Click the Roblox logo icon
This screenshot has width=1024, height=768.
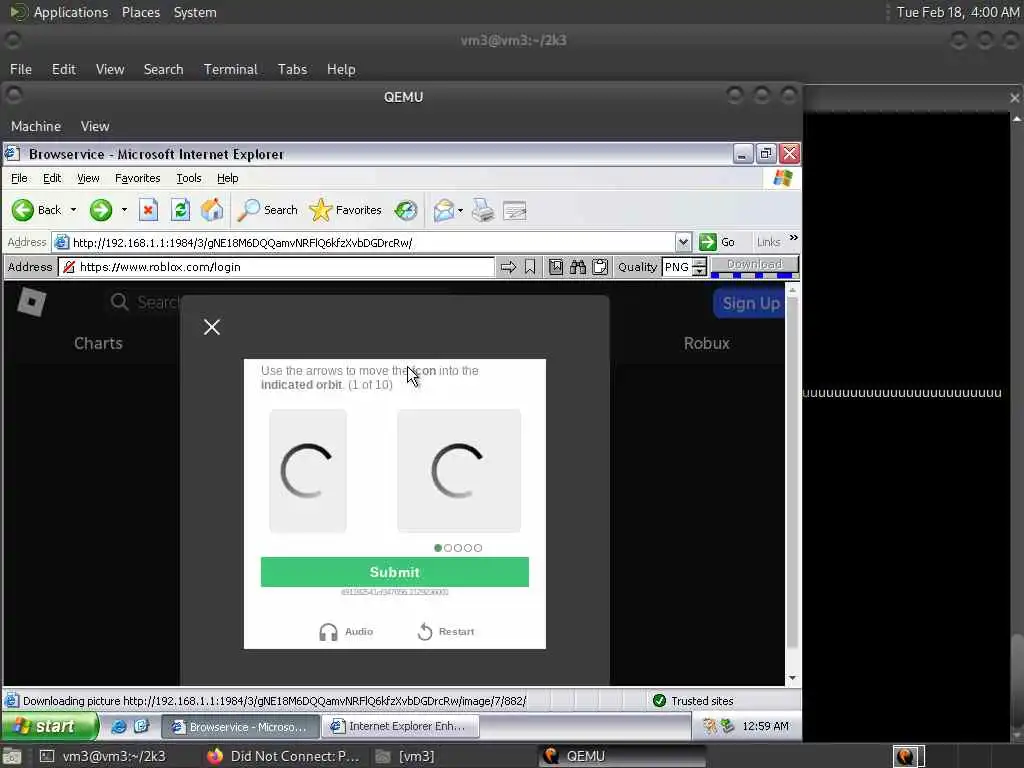coord(31,302)
